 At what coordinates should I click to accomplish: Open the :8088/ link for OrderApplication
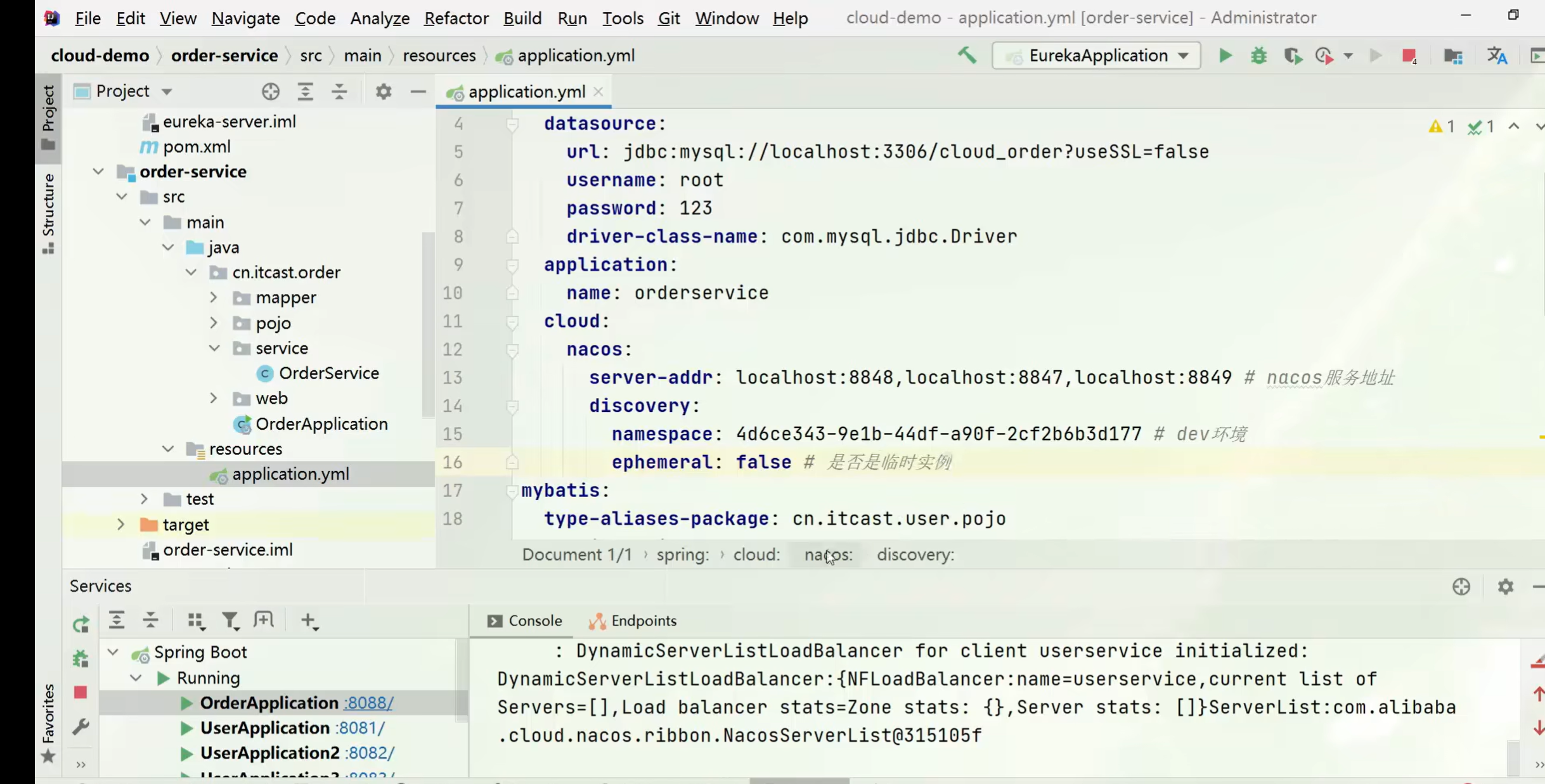click(368, 703)
